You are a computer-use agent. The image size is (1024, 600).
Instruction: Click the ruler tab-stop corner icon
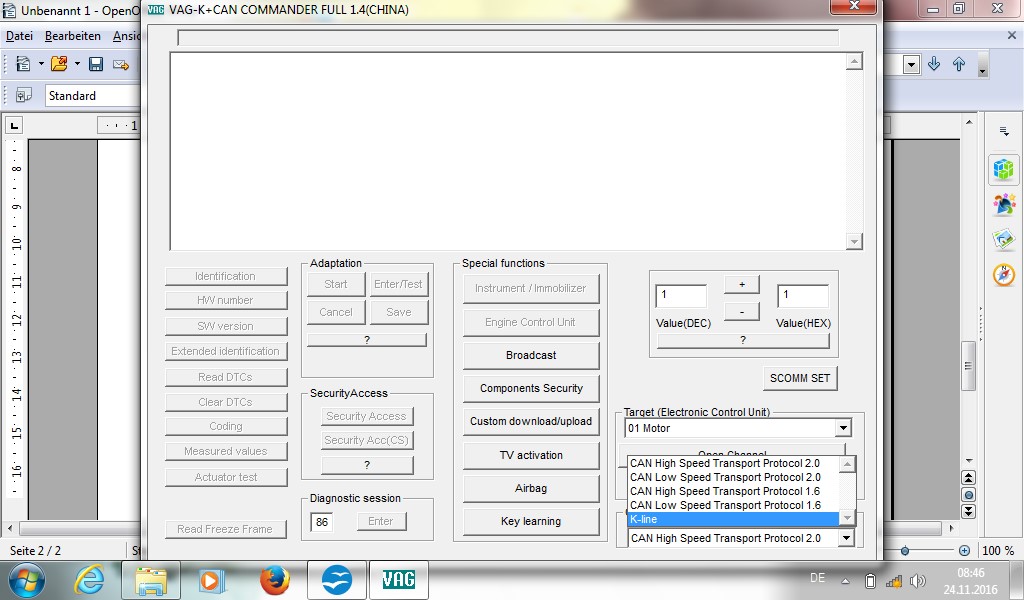coord(14,125)
